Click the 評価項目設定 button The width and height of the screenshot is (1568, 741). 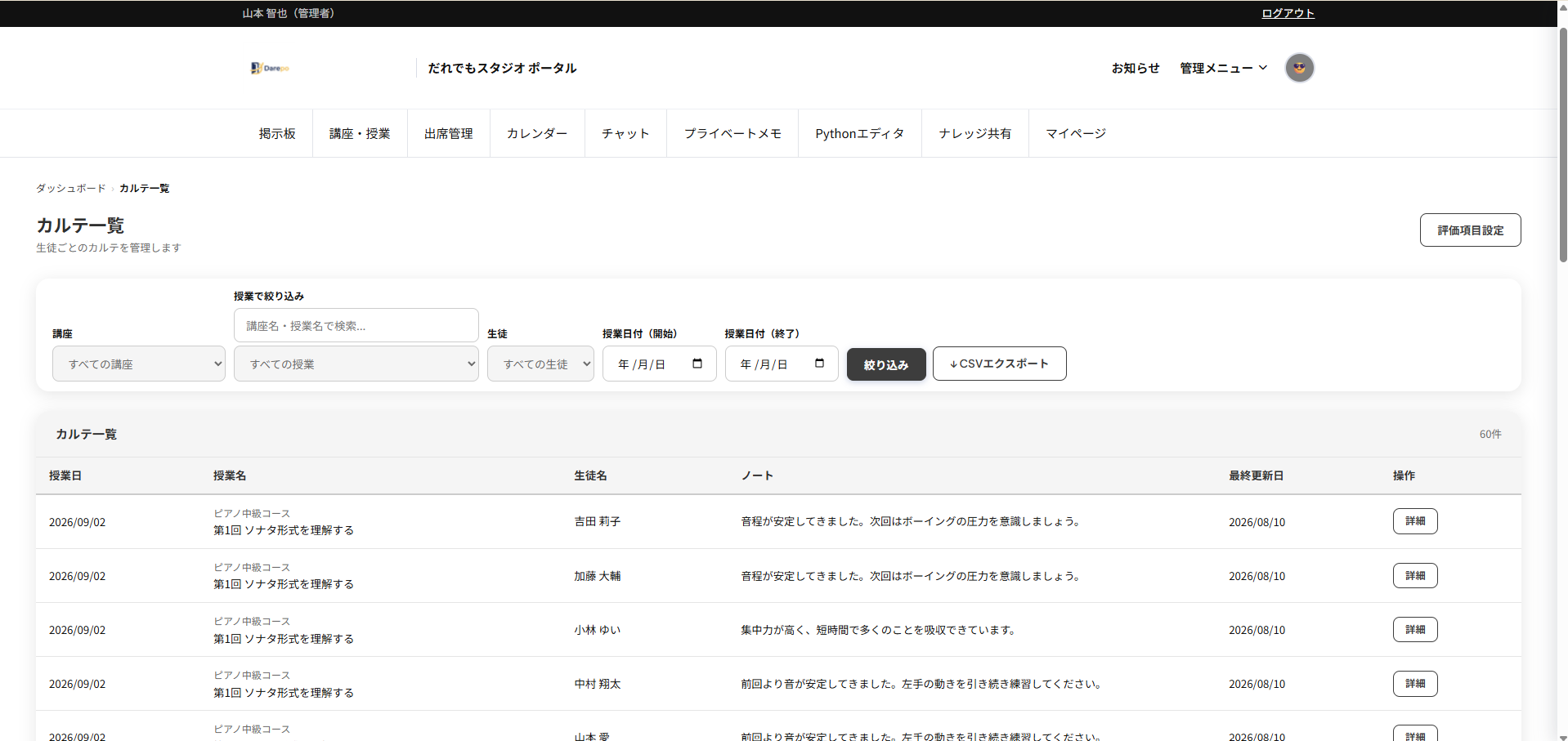(1470, 230)
